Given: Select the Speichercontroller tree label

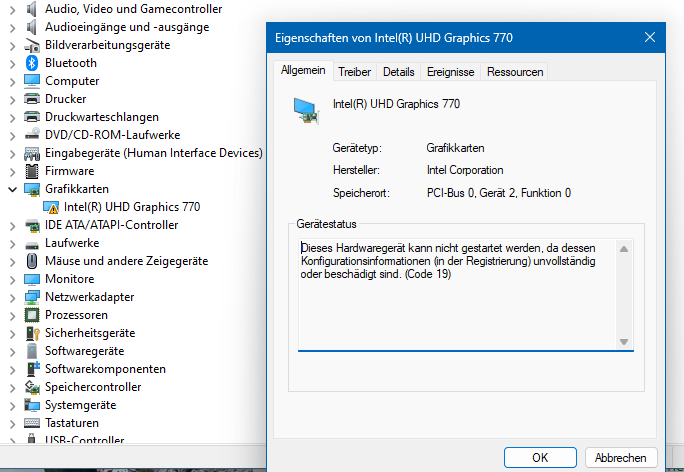Looking at the screenshot, I should (93, 387).
